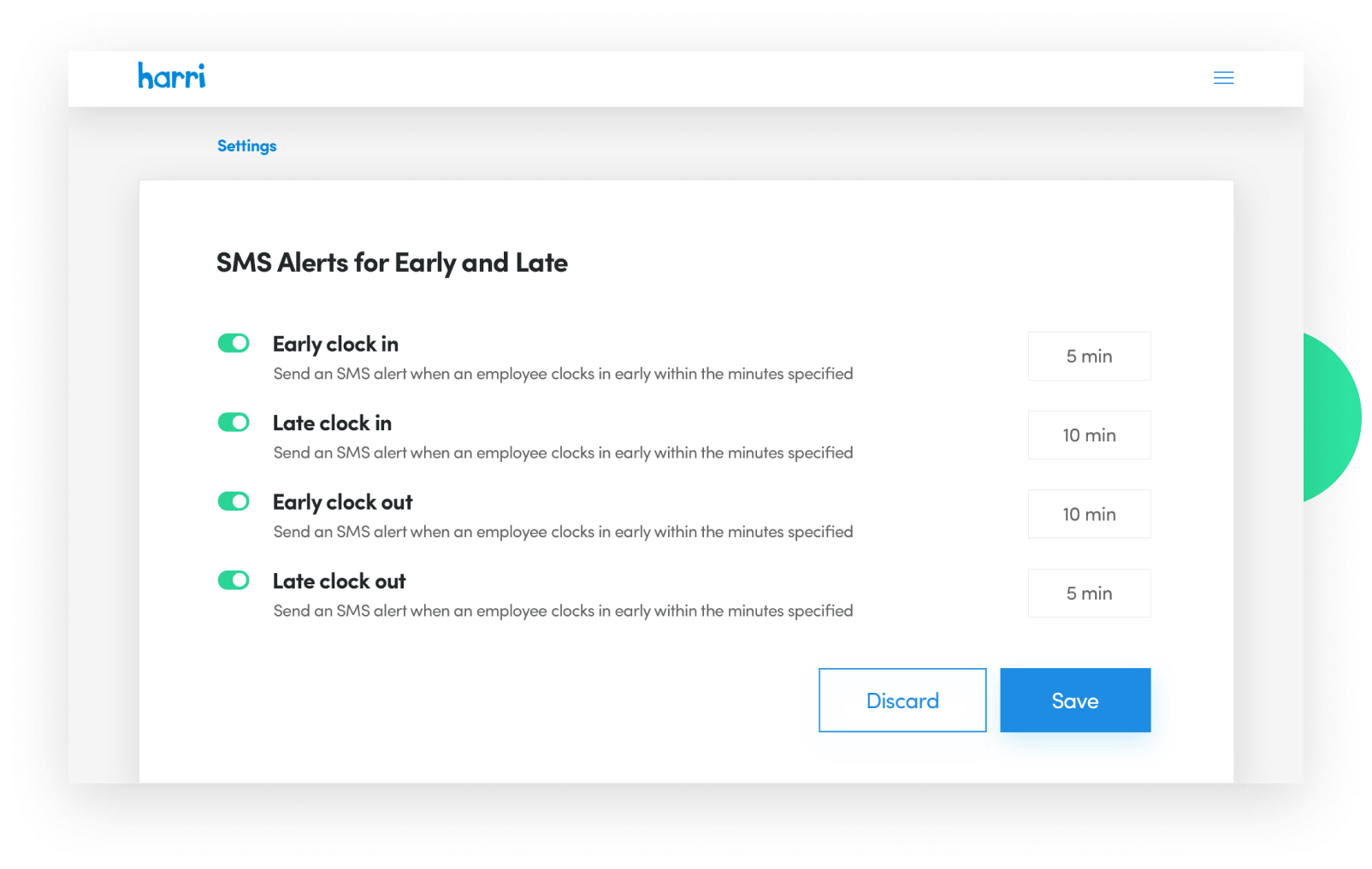This screenshot has width=1372, height=869.
Task: Click the Late clock in label
Action: click(332, 423)
